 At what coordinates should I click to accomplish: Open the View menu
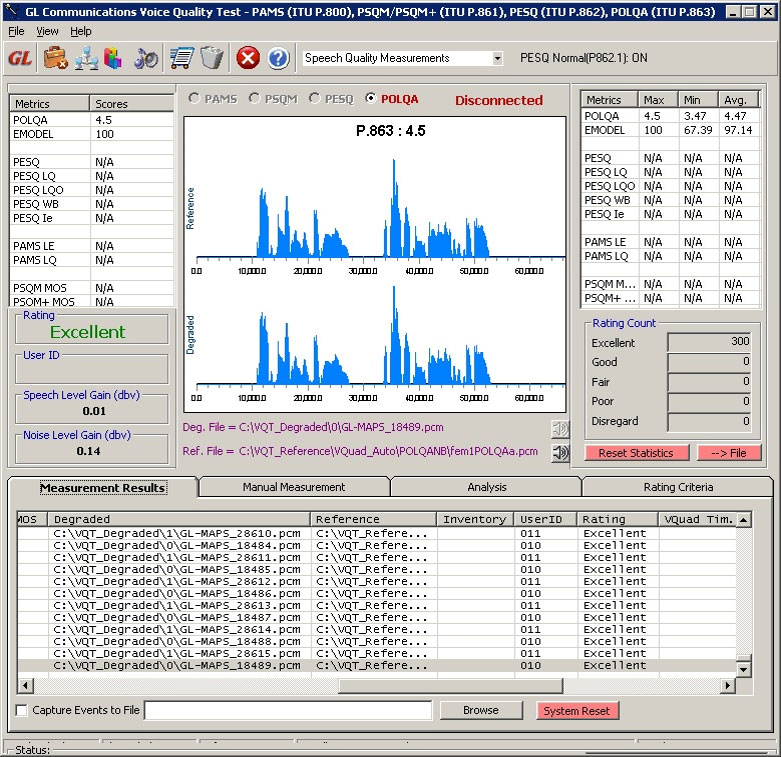pos(47,31)
